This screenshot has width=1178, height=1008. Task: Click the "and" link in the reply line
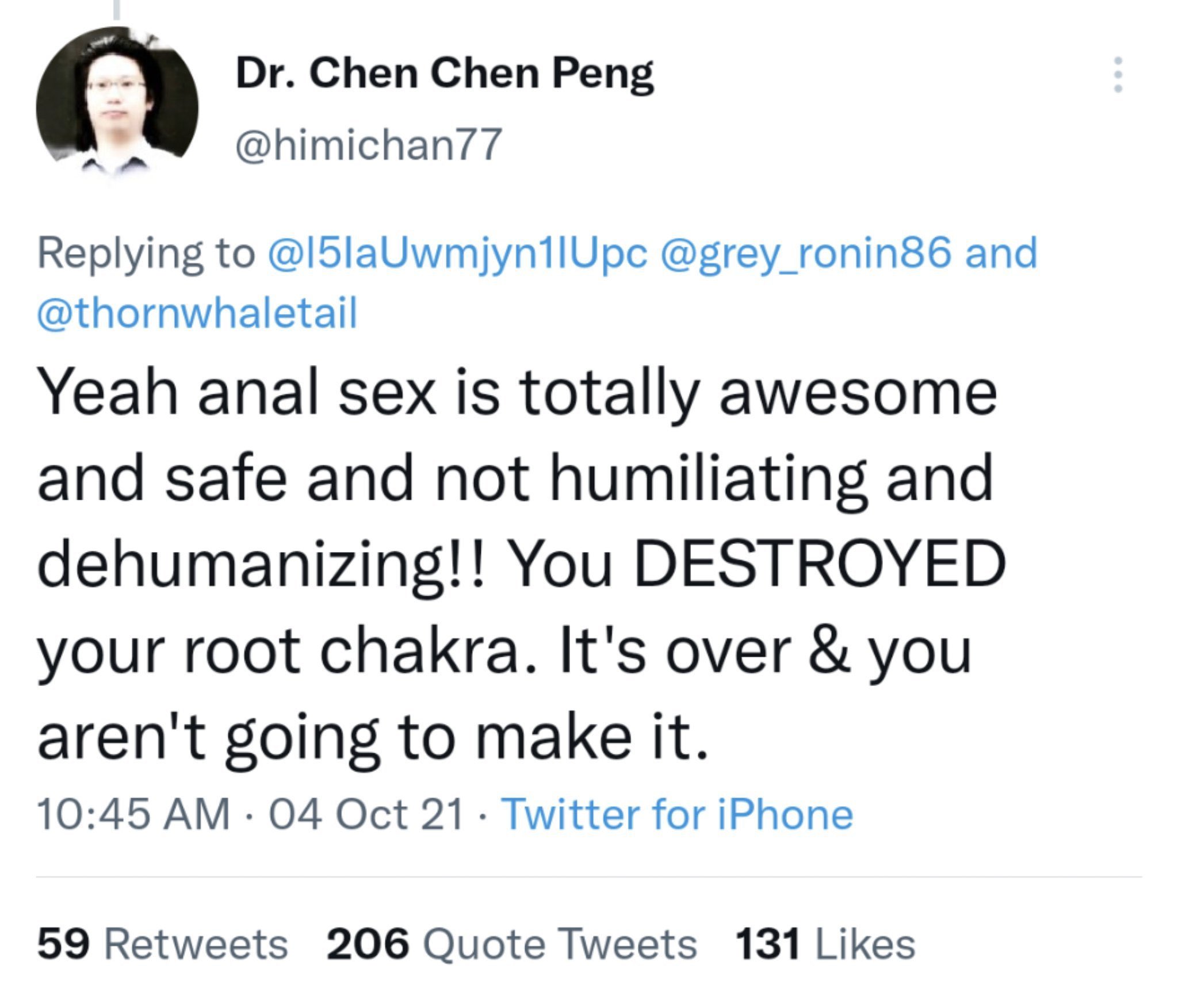coord(1001,253)
